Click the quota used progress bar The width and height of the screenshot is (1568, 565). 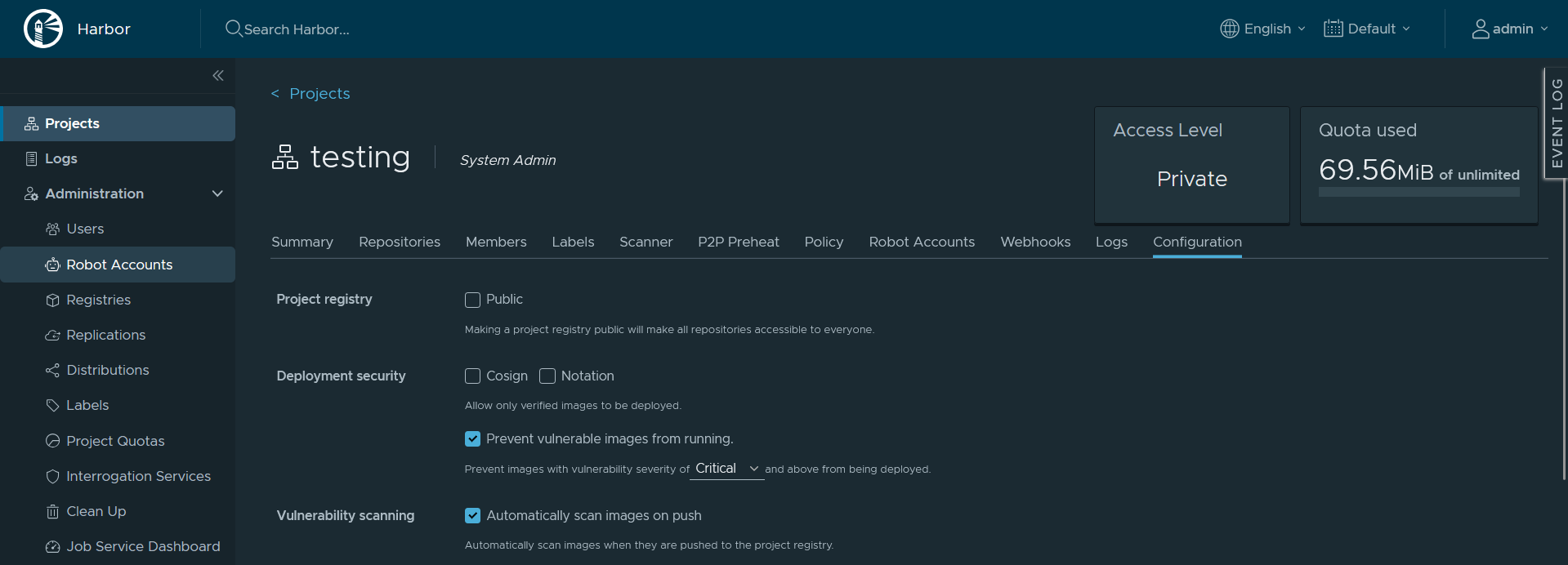pyautogui.click(x=1418, y=193)
